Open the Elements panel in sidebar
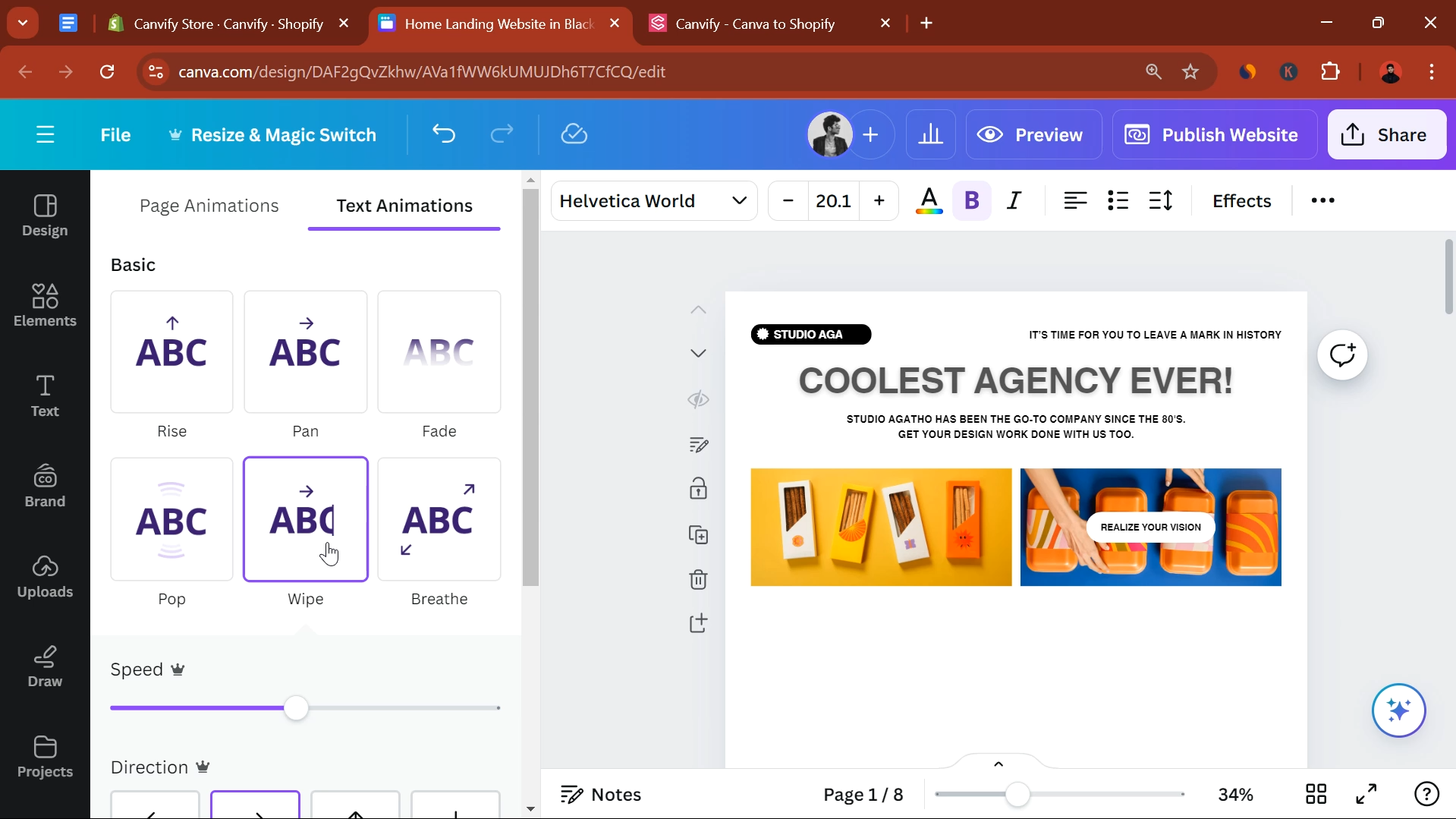 click(x=45, y=305)
